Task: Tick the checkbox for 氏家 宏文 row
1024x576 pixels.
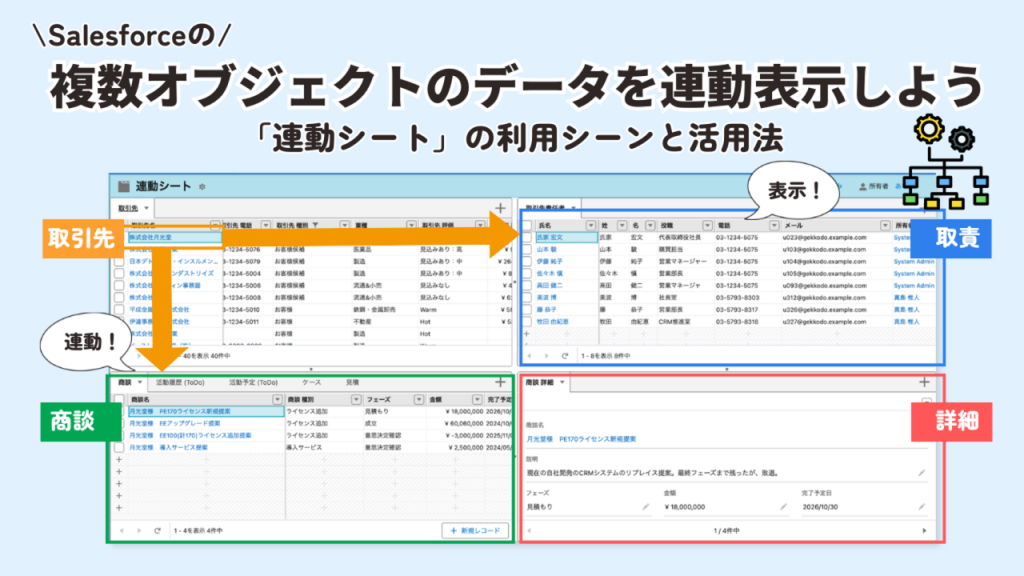Action: [x=527, y=238]
